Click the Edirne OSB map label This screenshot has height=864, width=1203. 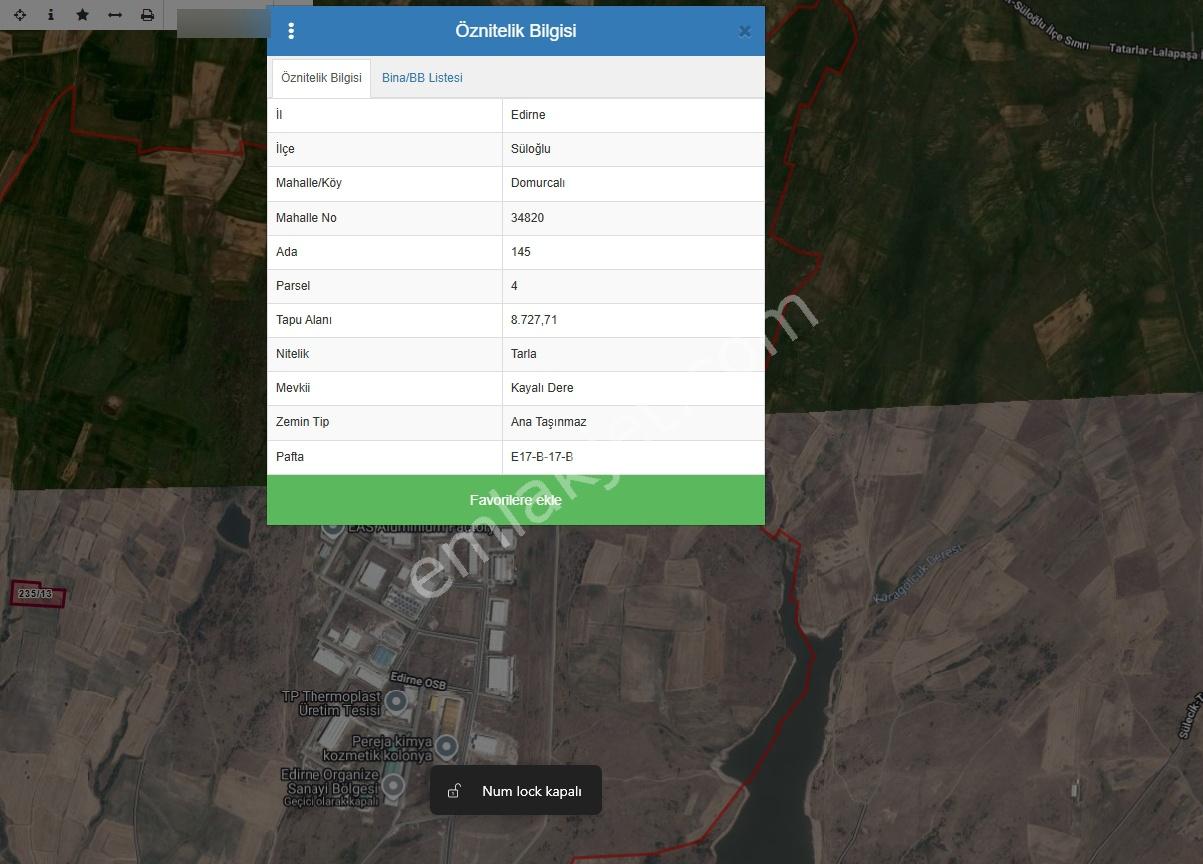pos(418,680)
